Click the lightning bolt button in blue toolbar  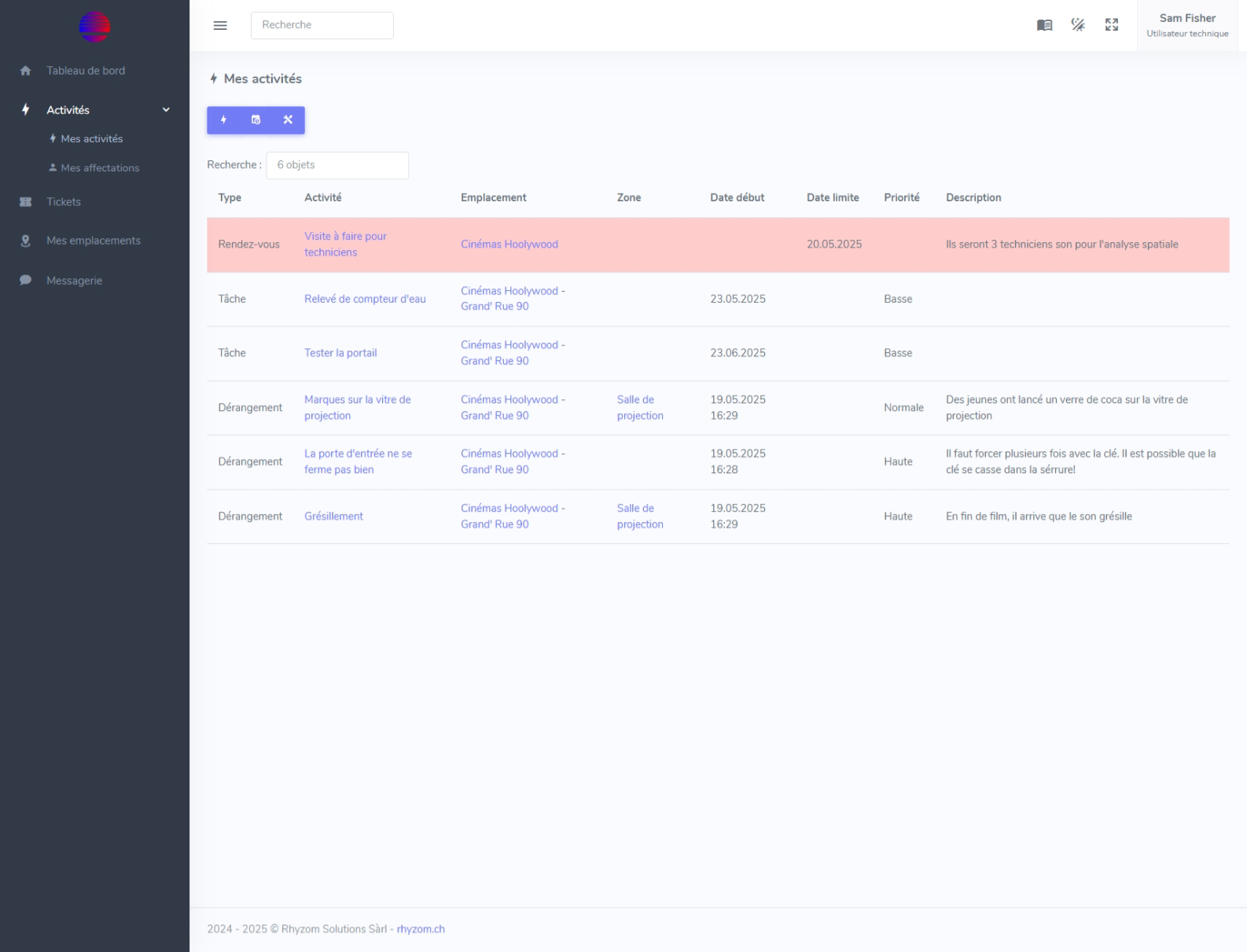(224, 120)
